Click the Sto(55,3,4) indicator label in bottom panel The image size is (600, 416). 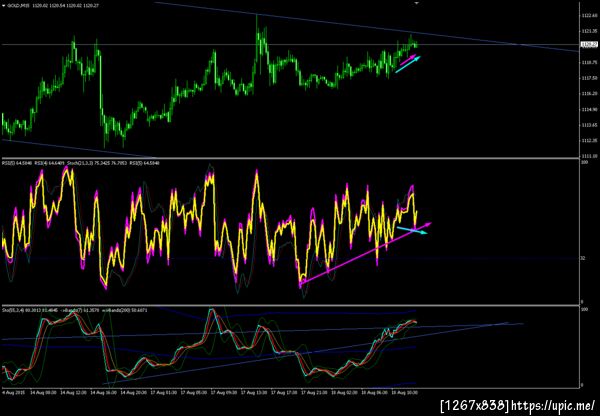point(30,310)
